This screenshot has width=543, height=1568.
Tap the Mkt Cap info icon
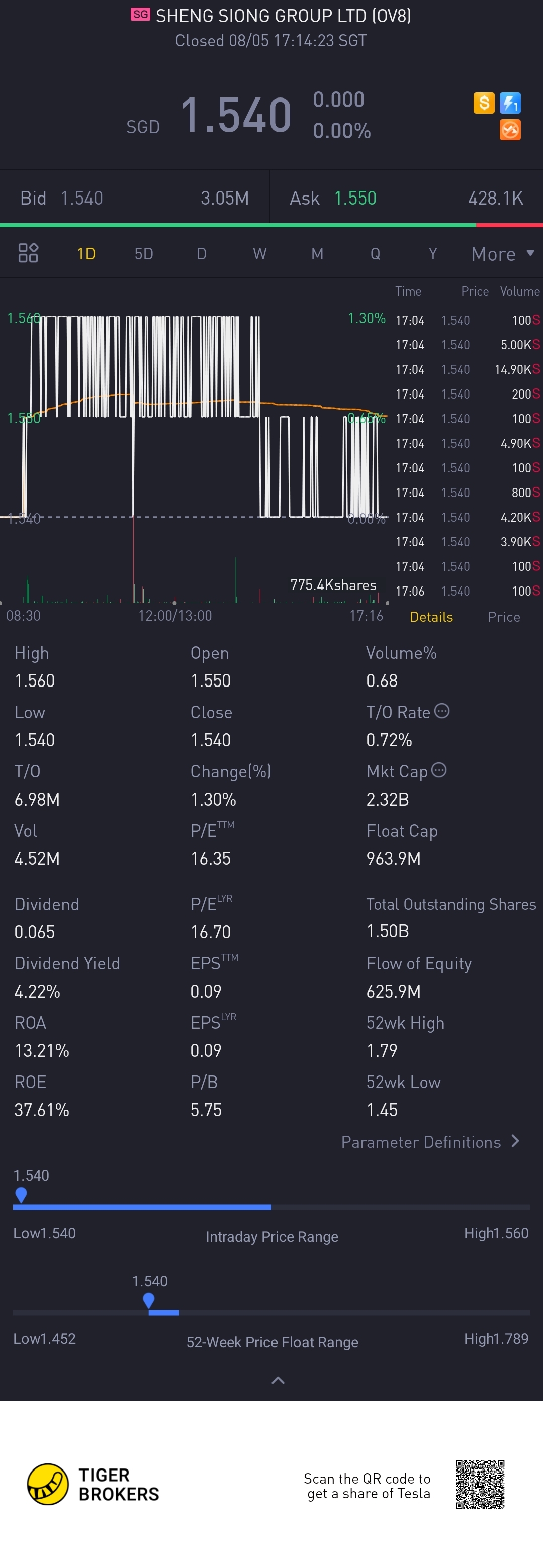click(439, 770)
